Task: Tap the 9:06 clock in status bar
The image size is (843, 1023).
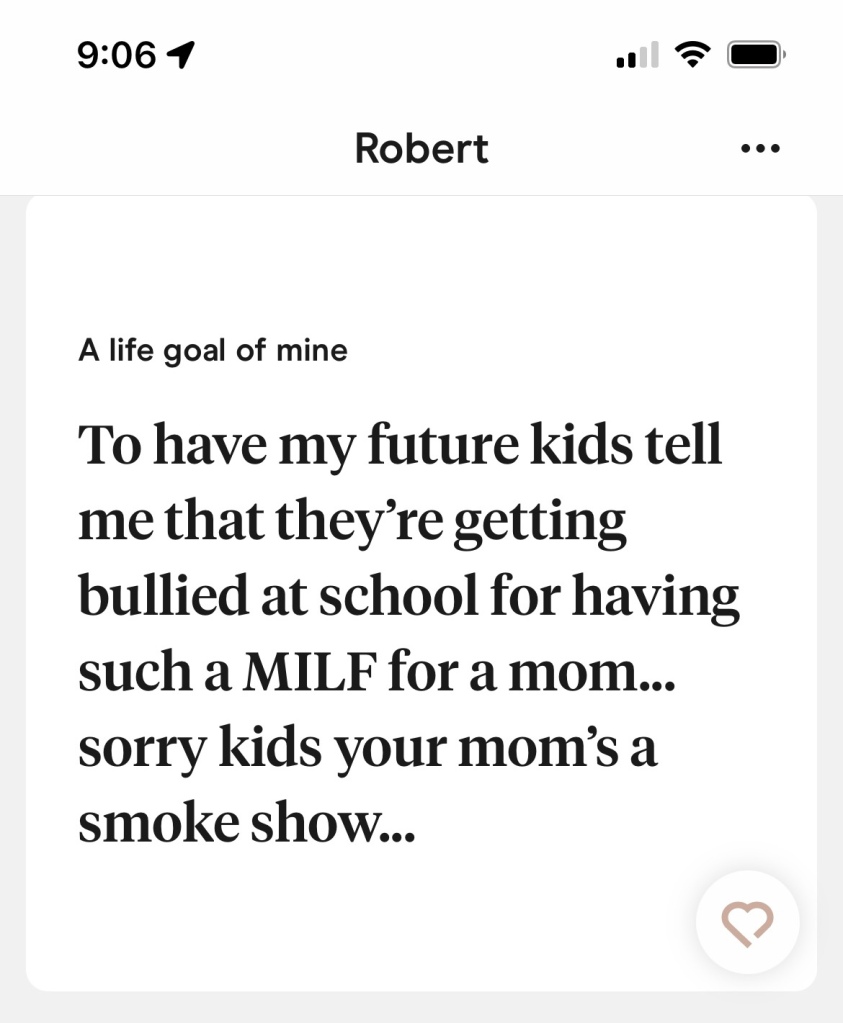Action: click(117, 55)
